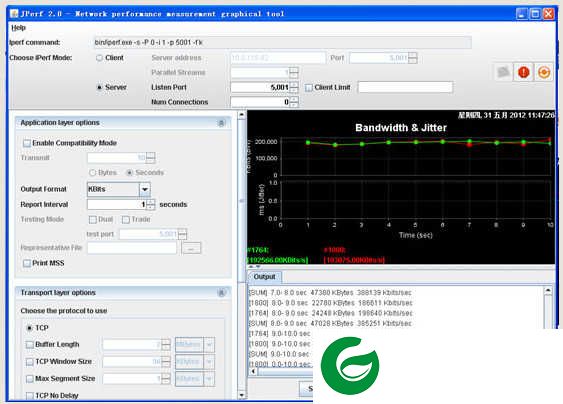Select the Server mode radio button
The height and width of the screenshot is (404, 563).
[99, 87]
